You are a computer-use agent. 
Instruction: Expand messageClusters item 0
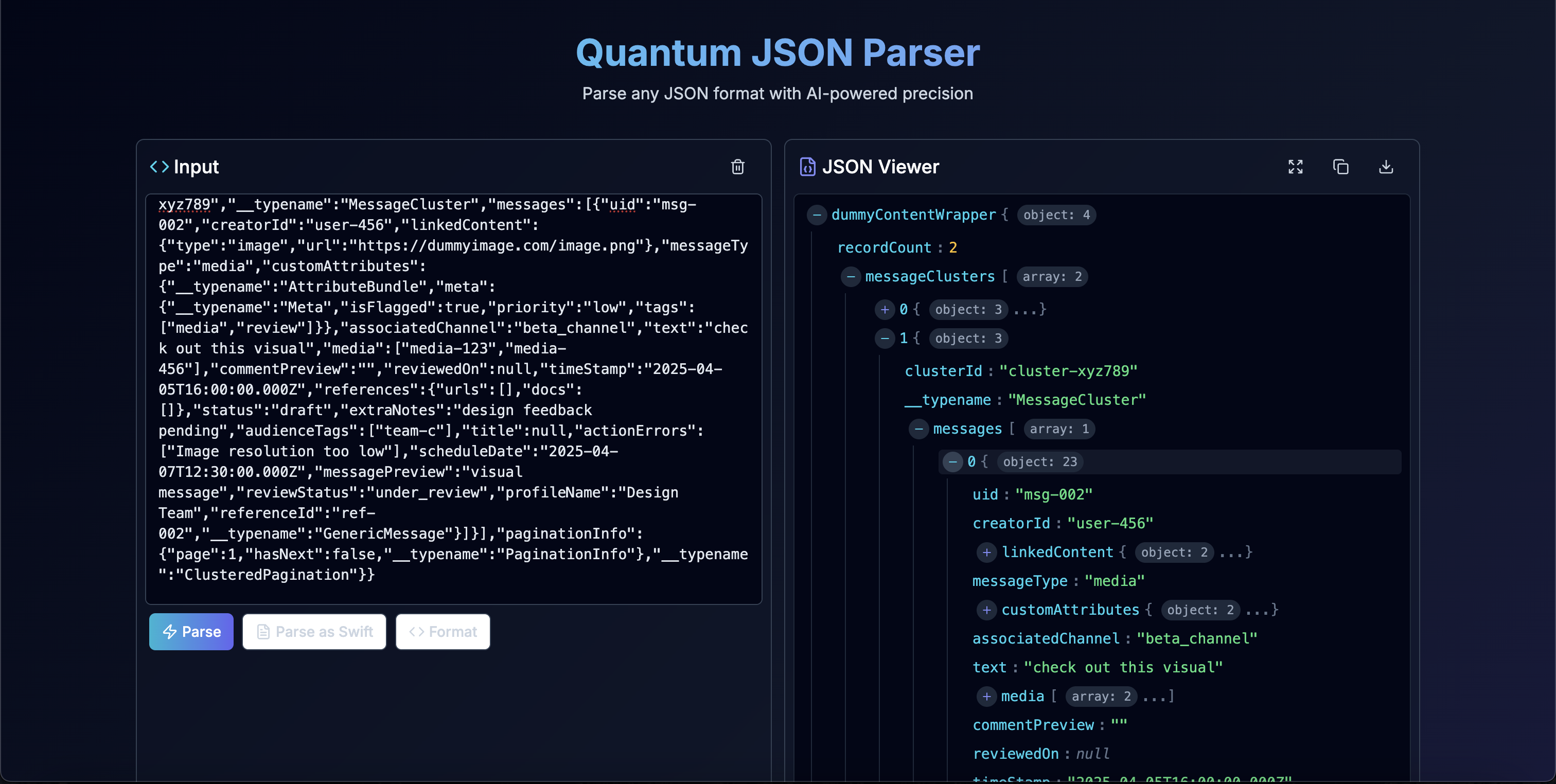click(x=885, y=309)
